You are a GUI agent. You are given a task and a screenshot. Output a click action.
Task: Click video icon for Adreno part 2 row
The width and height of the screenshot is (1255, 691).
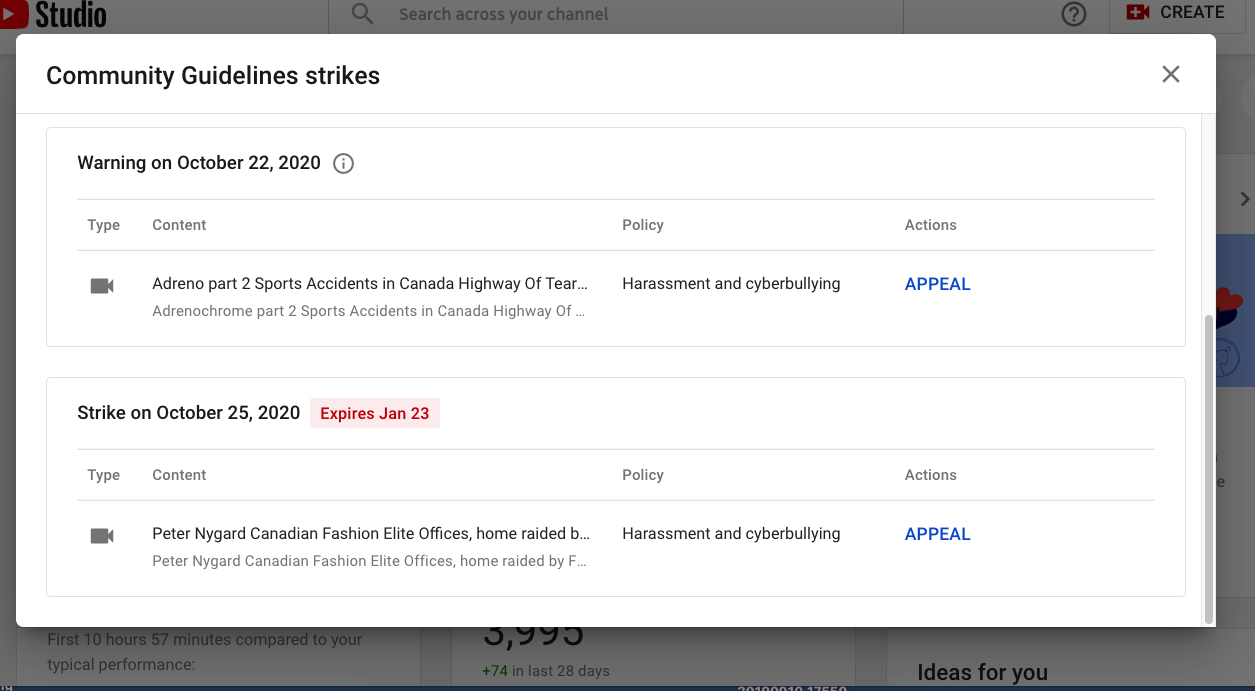pos(102,286)
